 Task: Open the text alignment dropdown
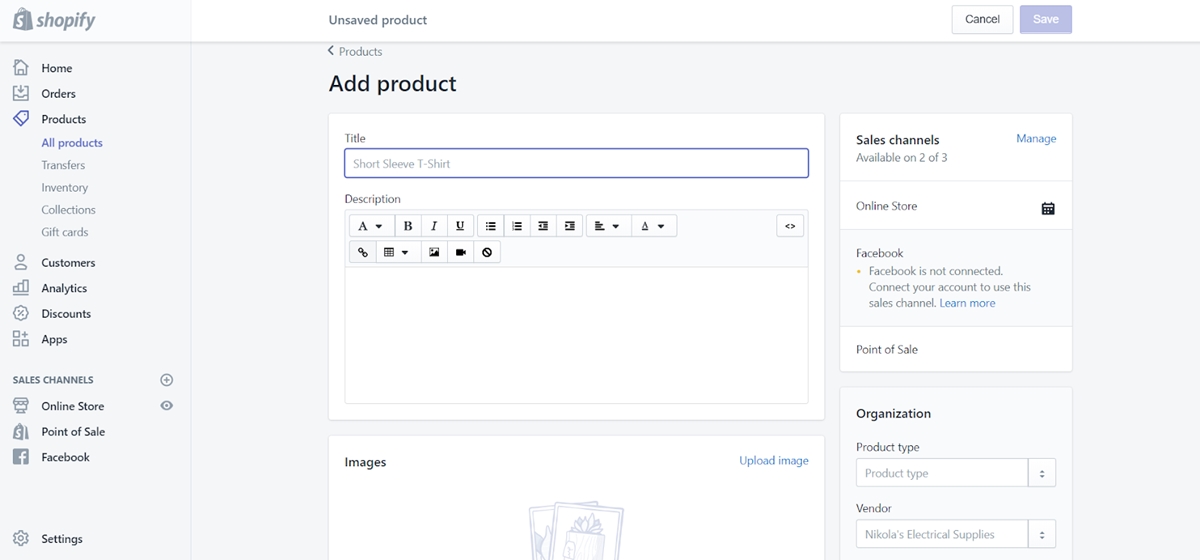point(608,226)
